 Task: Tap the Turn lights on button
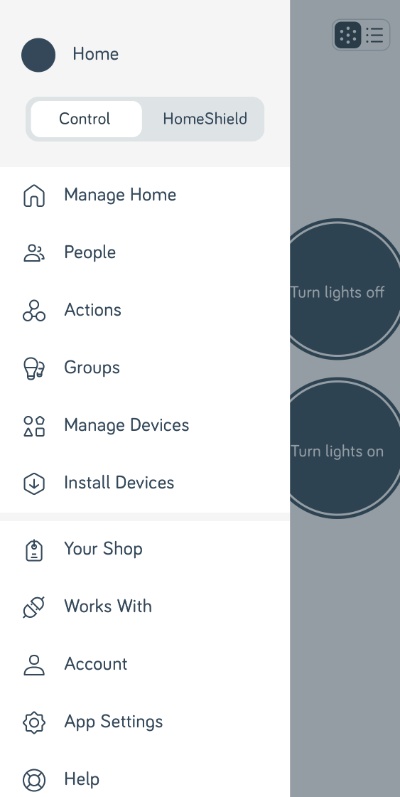pos(337,449)
